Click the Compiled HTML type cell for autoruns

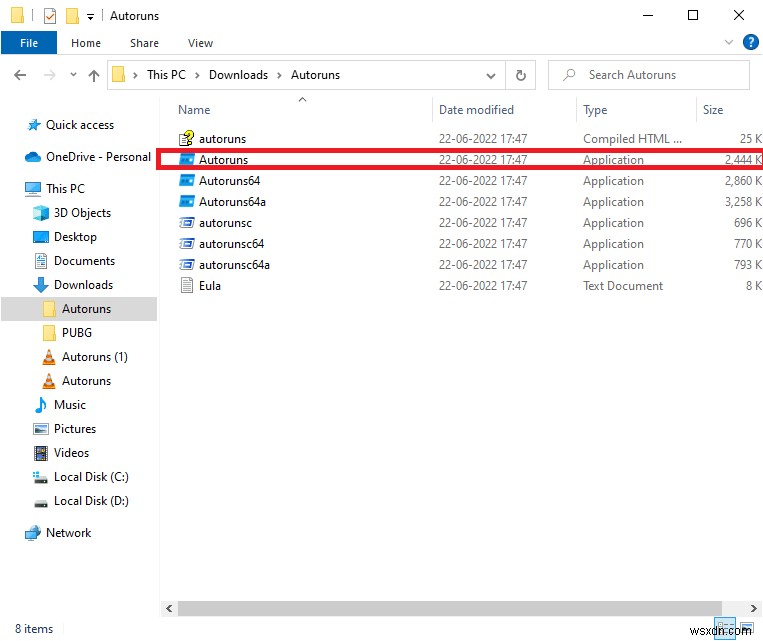(x=632, y=139)
